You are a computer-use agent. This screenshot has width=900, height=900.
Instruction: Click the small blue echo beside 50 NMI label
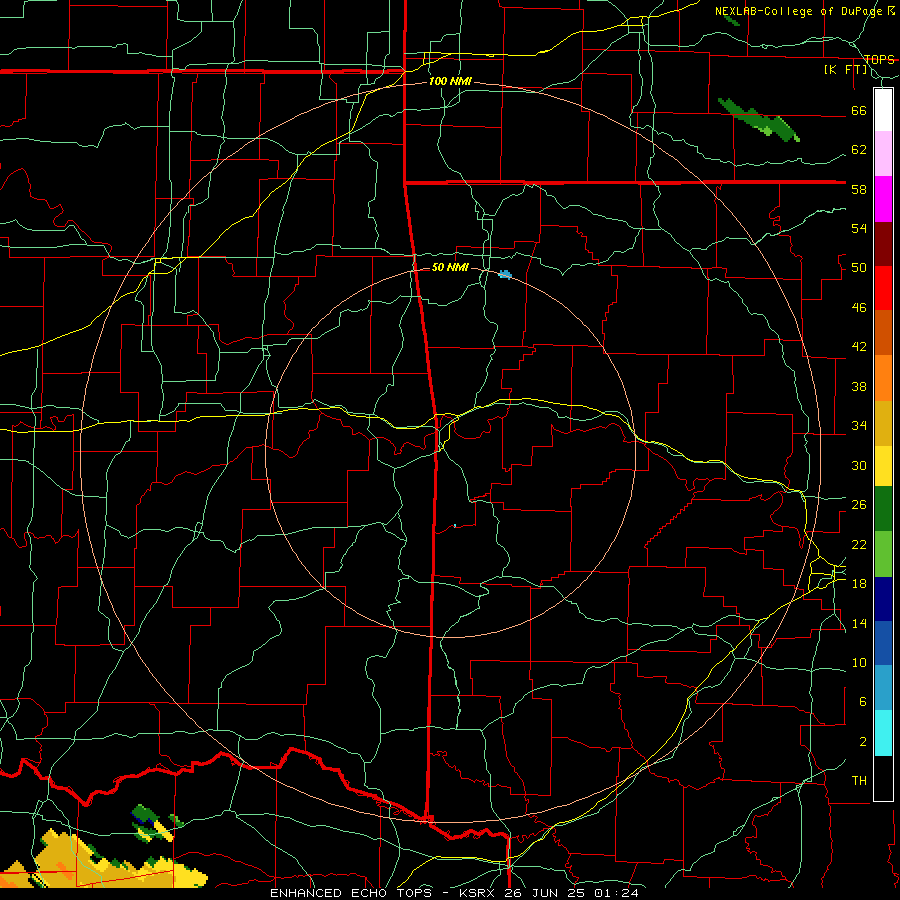[x=505, y=275]
